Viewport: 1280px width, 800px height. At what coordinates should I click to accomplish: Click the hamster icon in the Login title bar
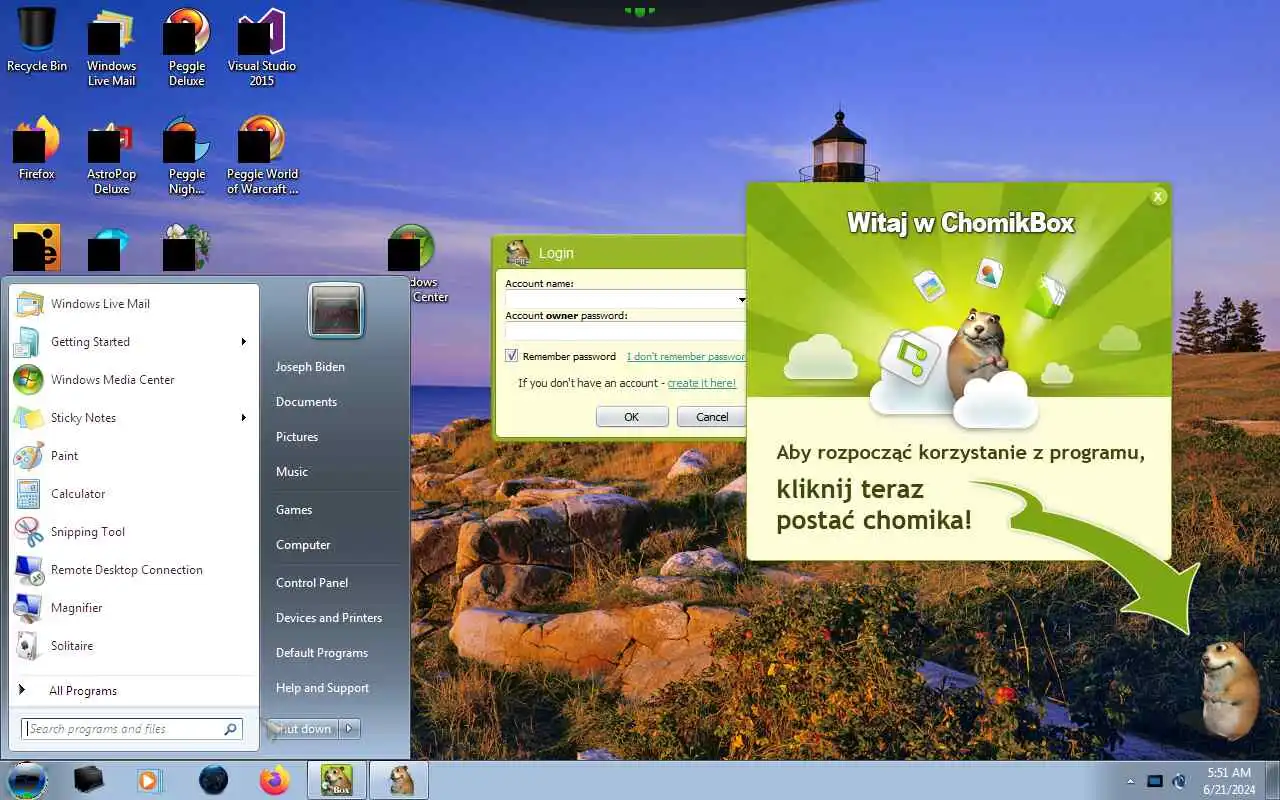click(518, 252)
